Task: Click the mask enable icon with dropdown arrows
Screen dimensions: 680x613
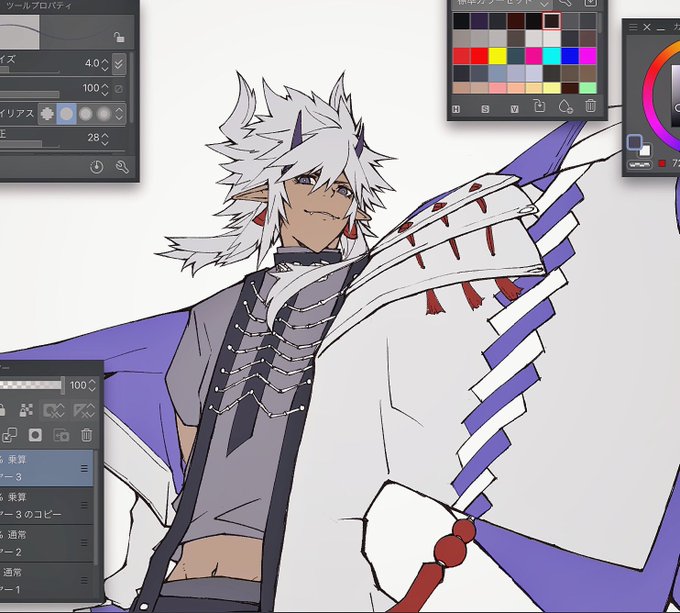Action: pos(54,410)
